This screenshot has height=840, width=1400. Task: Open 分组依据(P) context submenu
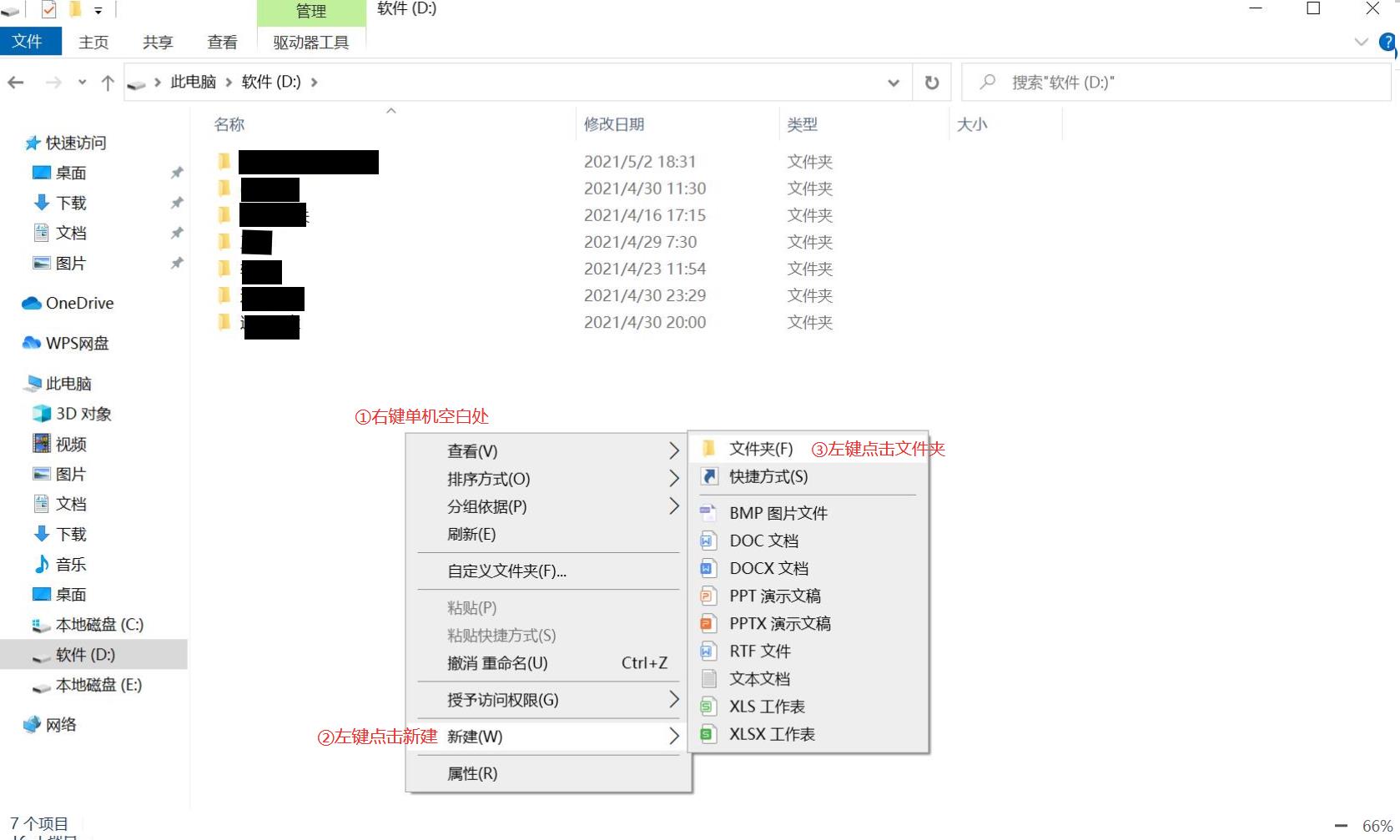click(x=548, y=506)
